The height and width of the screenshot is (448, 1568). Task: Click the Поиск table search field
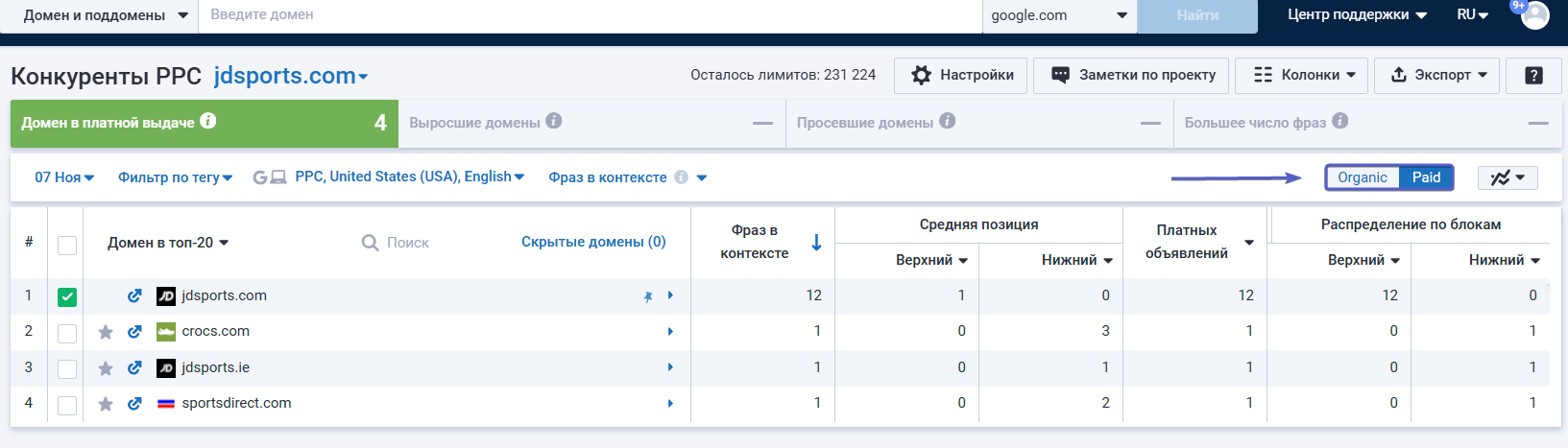pos(407,243)
